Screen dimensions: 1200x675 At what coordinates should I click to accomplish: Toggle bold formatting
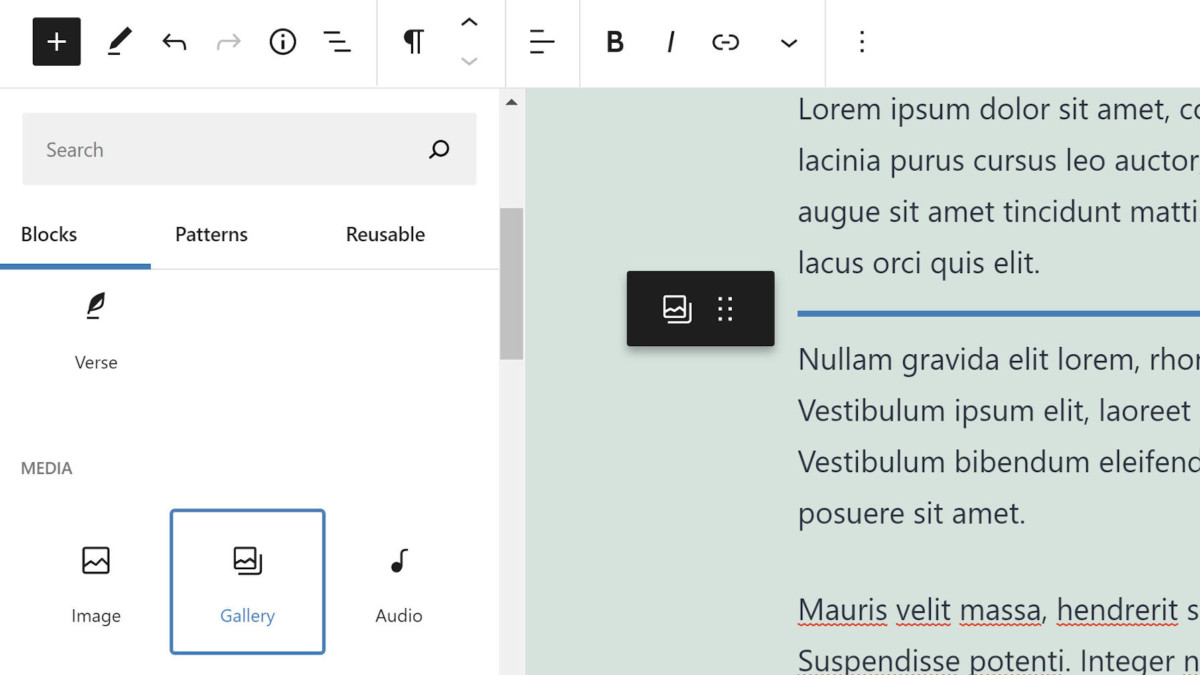point(615,42)
